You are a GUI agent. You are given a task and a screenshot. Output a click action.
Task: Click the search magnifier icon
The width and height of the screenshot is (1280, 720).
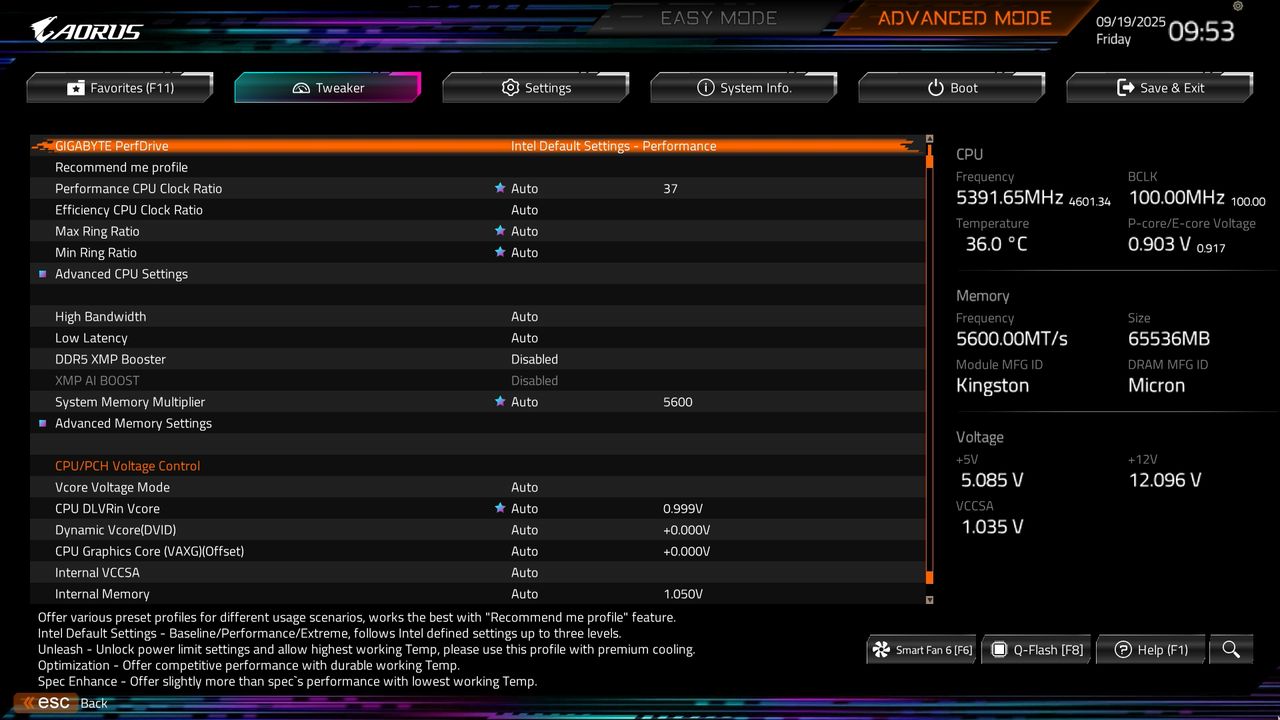pyautogui.click(x=1231, y=649)
